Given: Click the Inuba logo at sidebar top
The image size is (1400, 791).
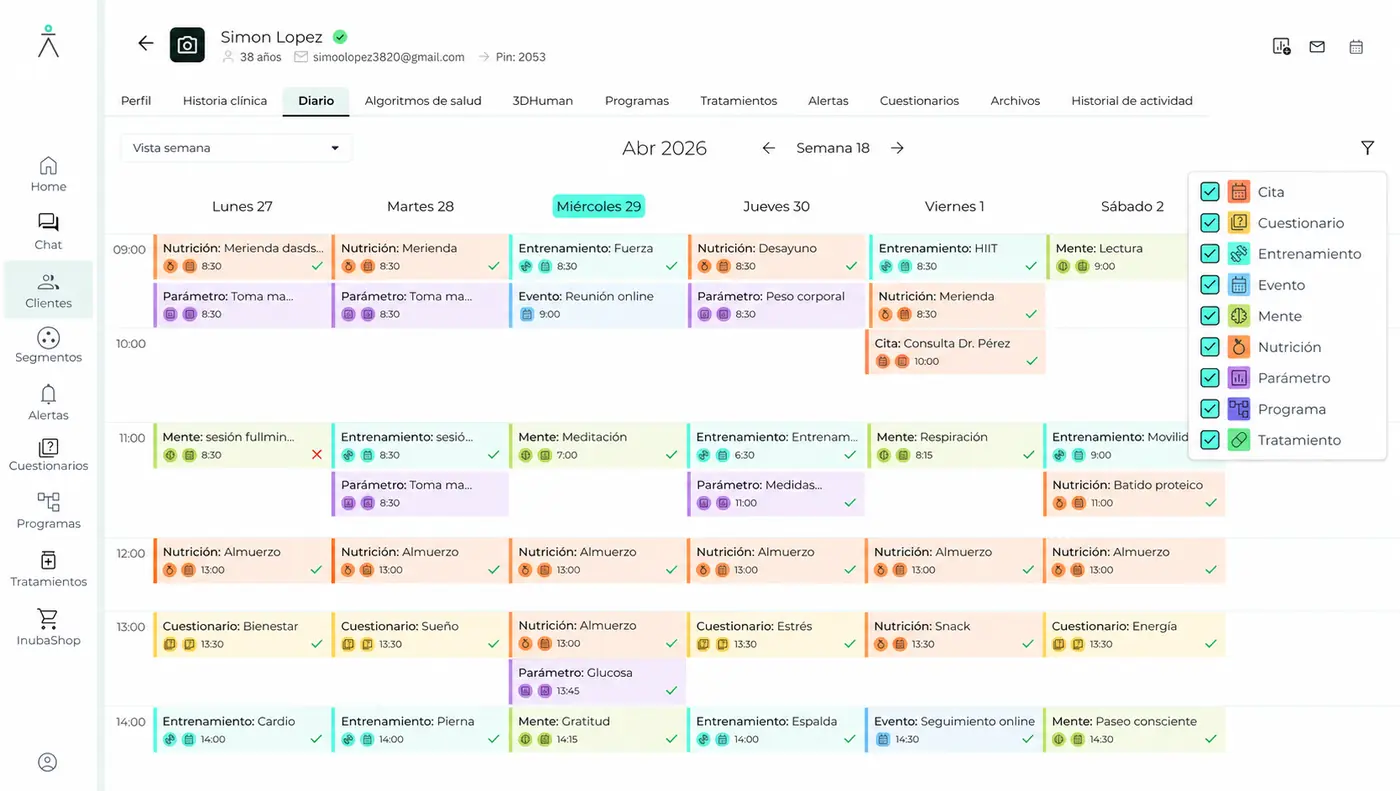Looking at the screenshot, I should point(48,41).
